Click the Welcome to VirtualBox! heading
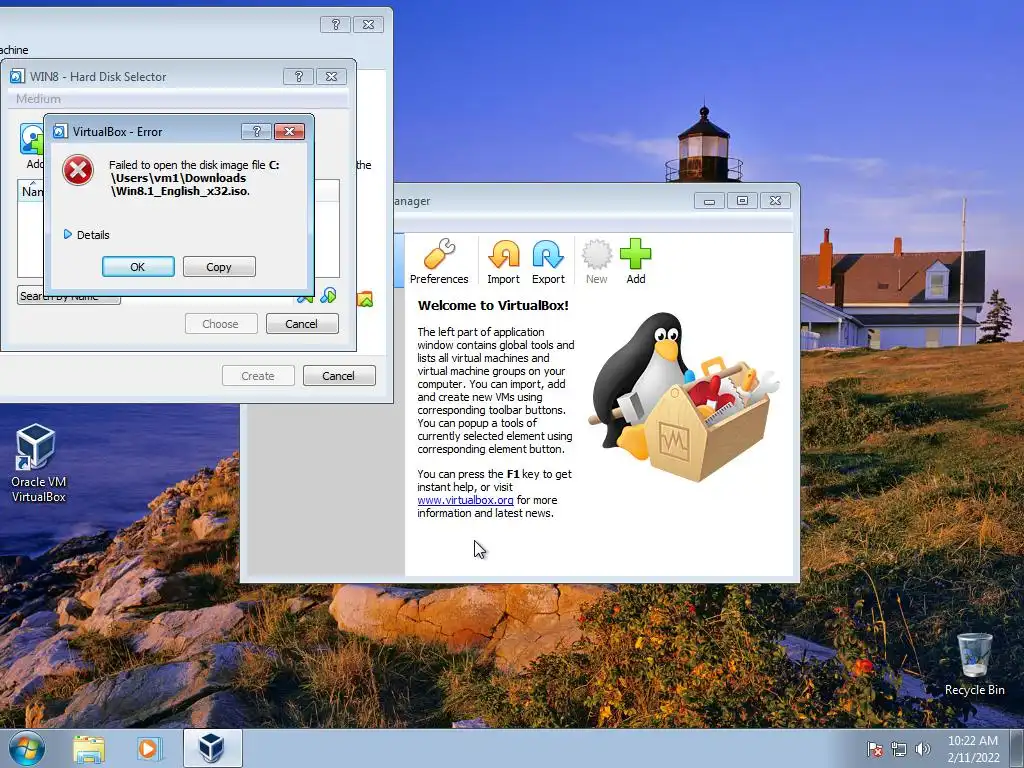This screenshot has width=1024, height=768. (x=493, y=305)
